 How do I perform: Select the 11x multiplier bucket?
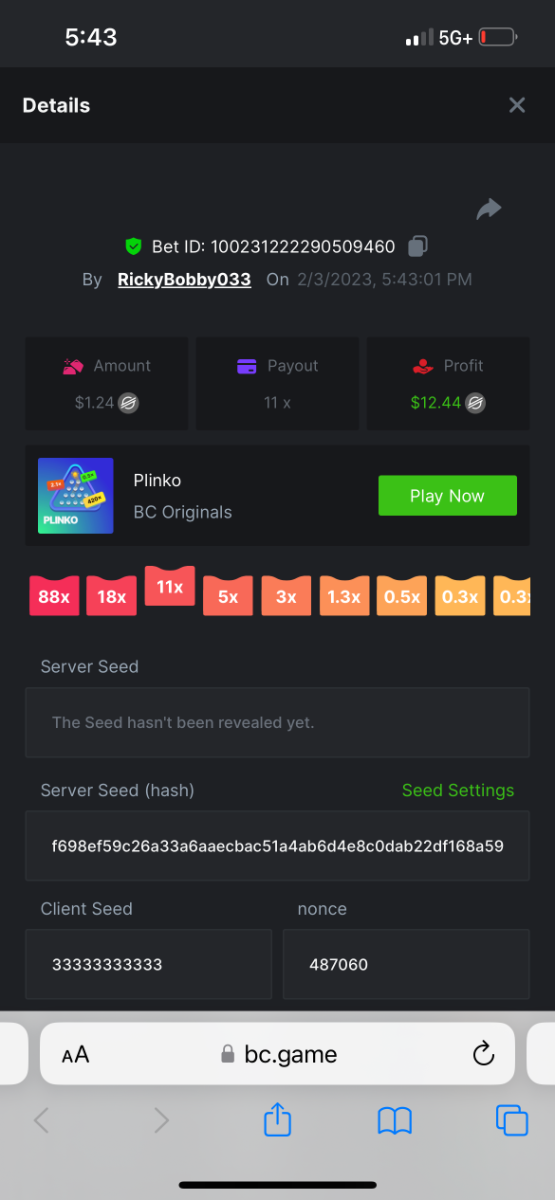[170, 586]
